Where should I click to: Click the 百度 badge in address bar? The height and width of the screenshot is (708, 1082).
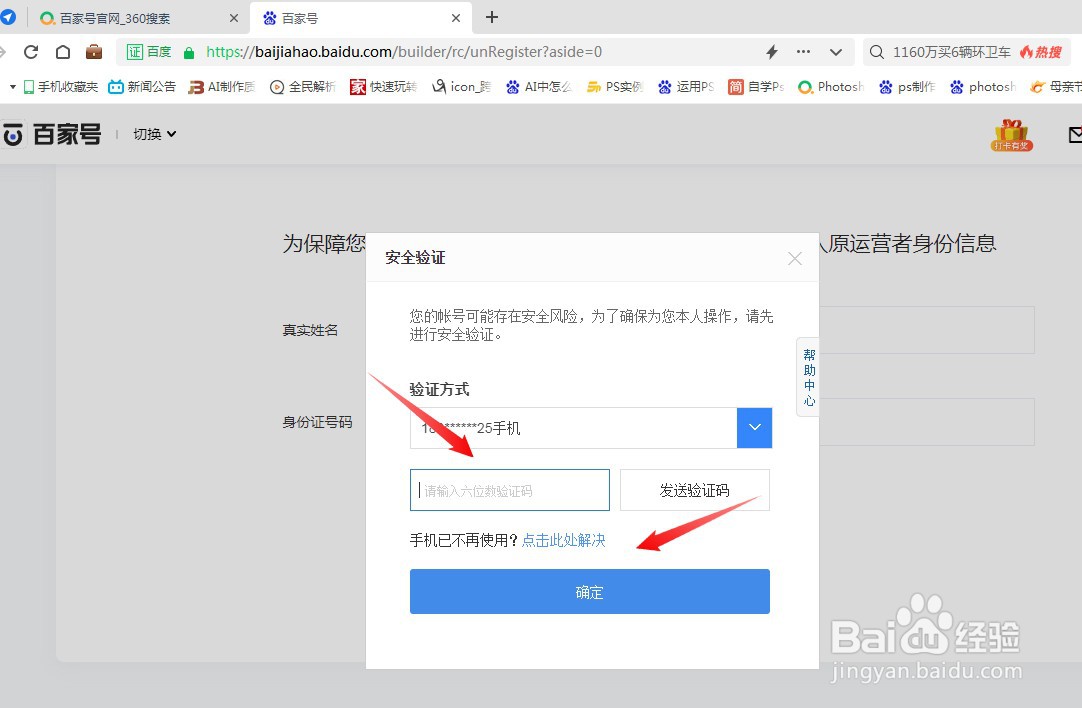(x=148, y=51)
